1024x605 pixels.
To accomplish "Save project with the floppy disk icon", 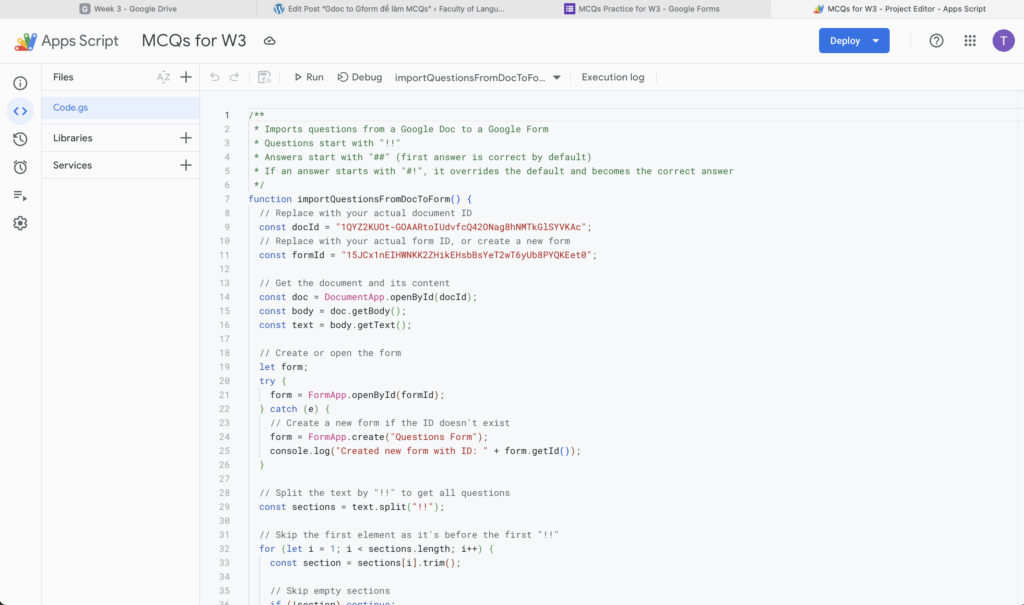I will 264,77.
